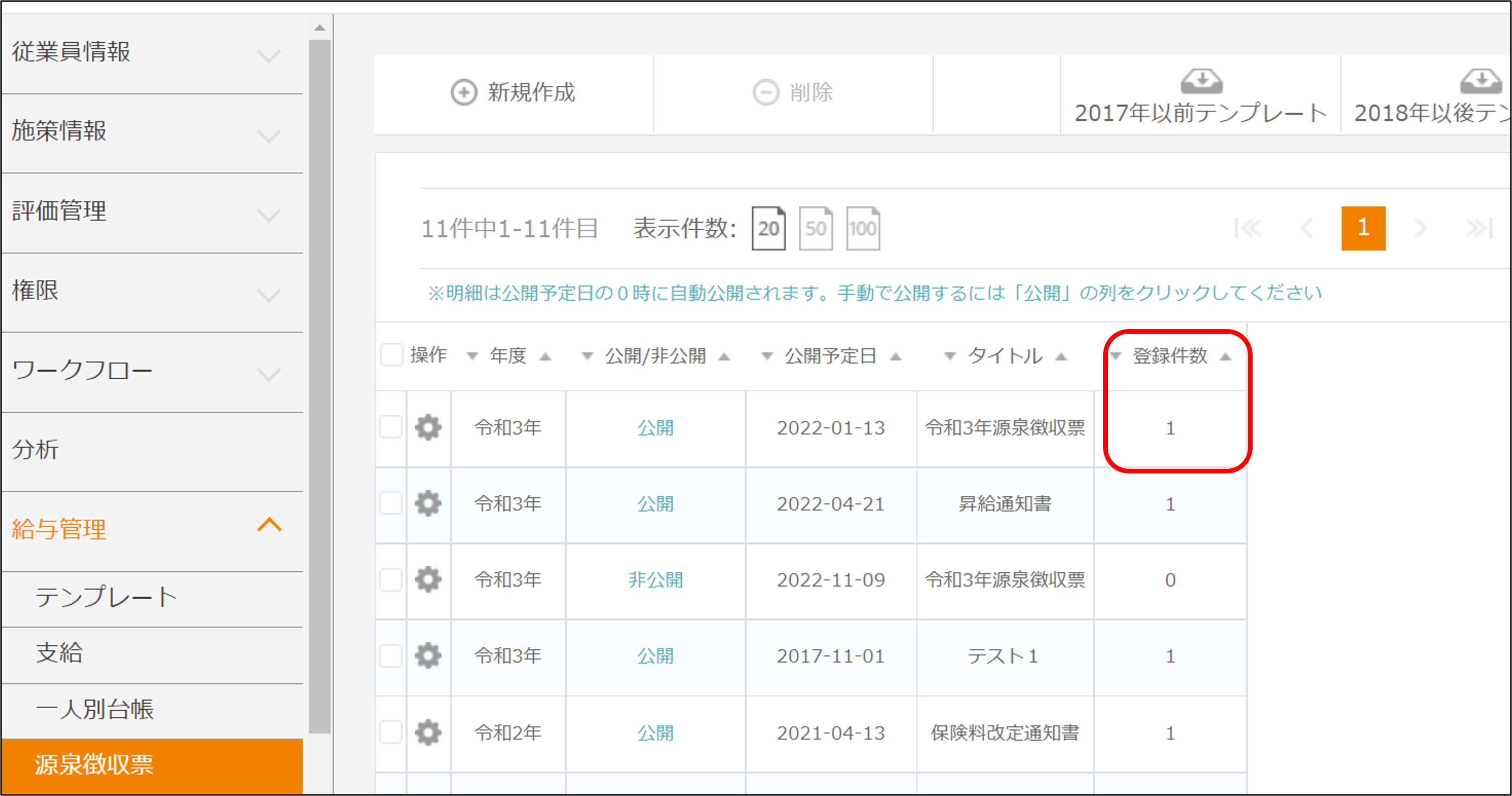Sort タイトル column descending
Image resolution: width=1512 pixels, height=796 pixels.
950,356
